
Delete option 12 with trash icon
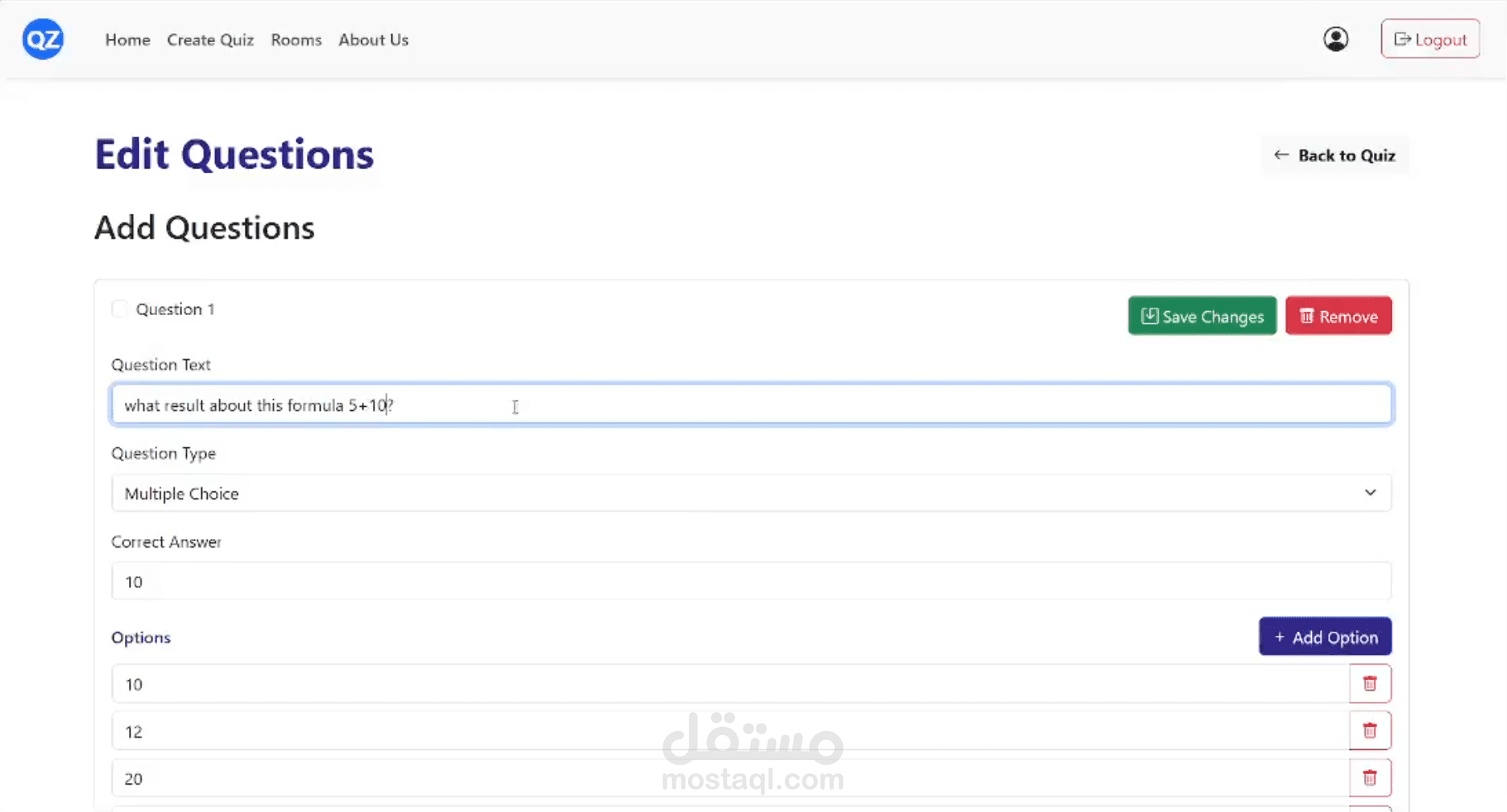point(1370,731)
